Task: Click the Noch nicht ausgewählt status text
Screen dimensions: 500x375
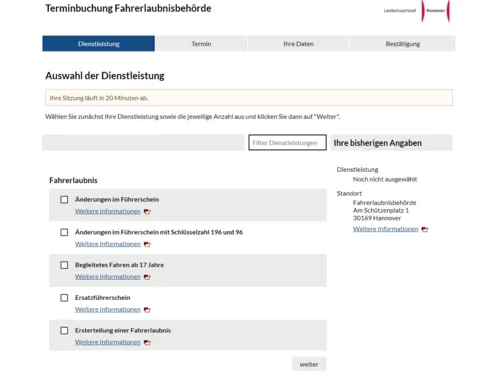Action: [385, 179]
